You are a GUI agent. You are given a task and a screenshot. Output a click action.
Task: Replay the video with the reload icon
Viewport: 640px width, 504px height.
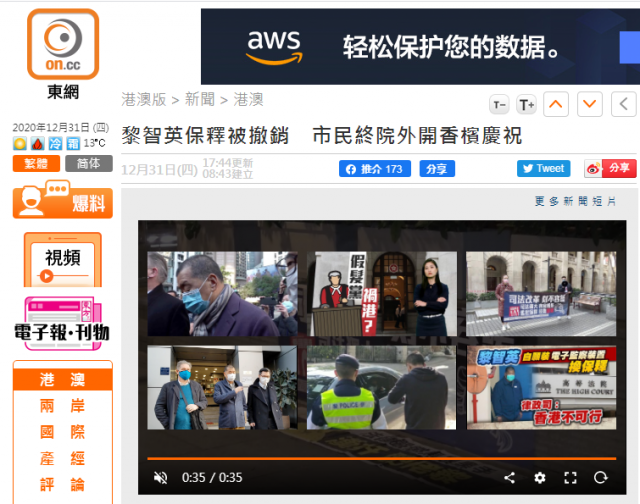coord(600,477)
